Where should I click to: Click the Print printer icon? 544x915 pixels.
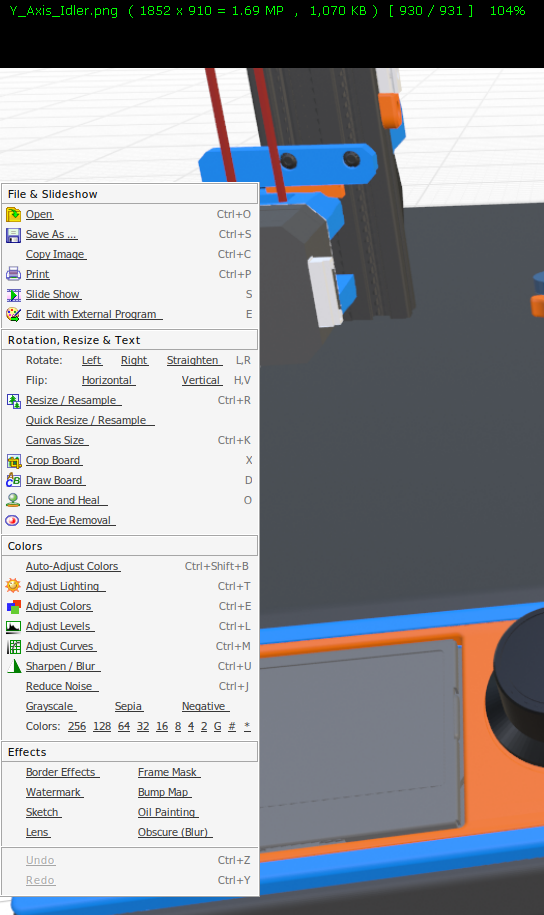coord(13,274)
